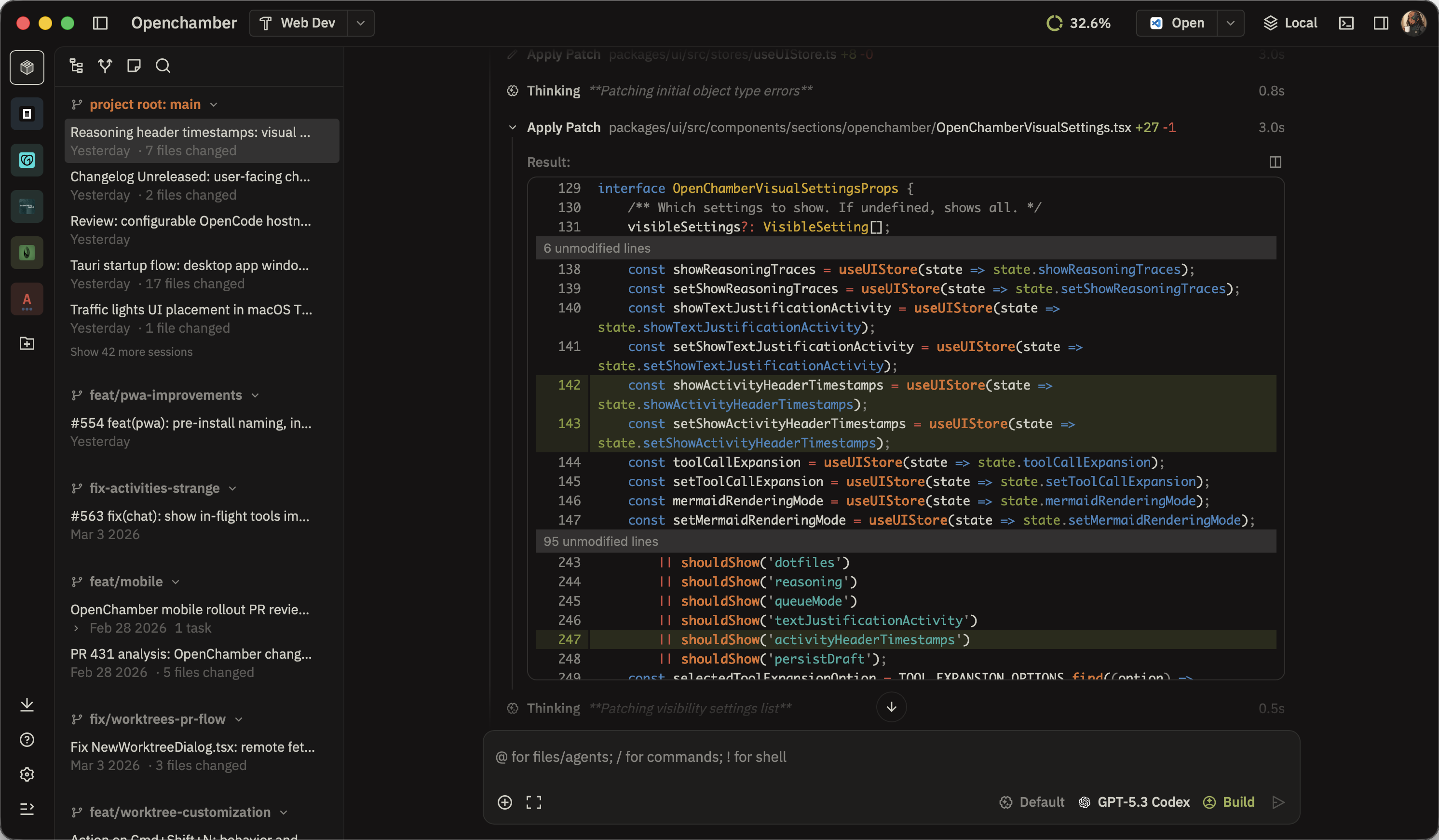Switch the Build agent mode selector

point(1229,802)
